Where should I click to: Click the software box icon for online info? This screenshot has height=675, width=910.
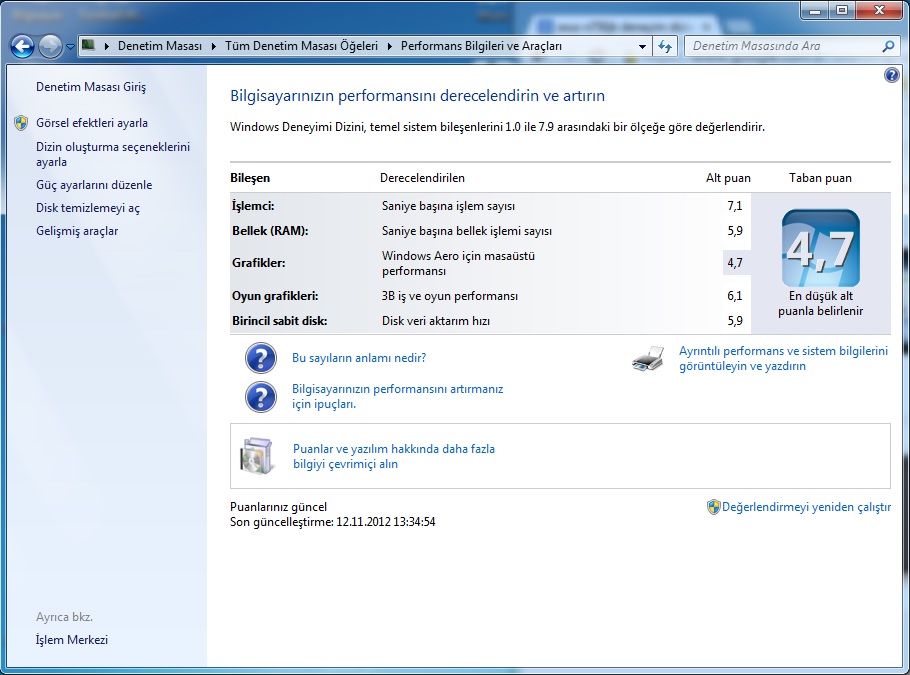point(256,456)
